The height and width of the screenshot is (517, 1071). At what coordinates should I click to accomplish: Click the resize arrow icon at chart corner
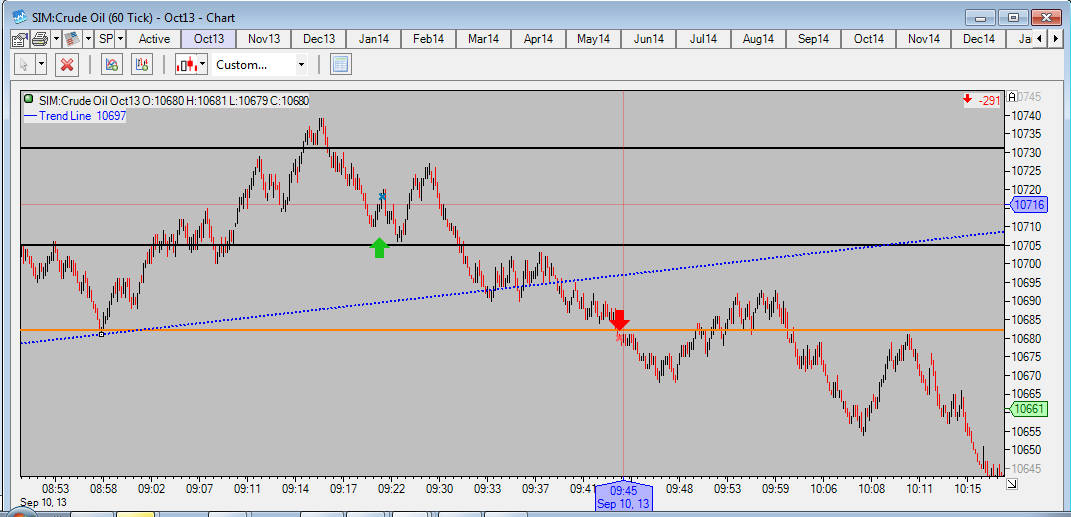click(x=1012, y=484)
